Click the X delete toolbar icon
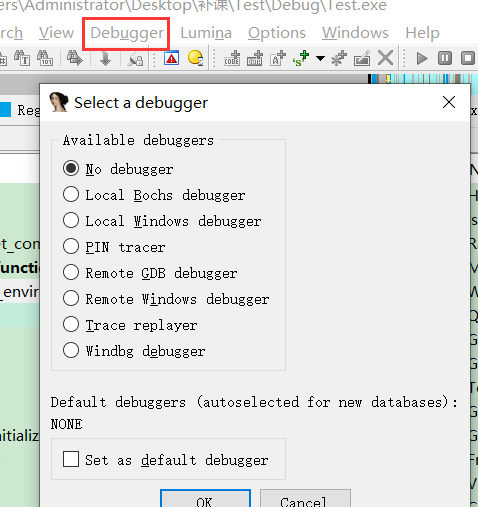Screen dimensions: 478x507 385,58
